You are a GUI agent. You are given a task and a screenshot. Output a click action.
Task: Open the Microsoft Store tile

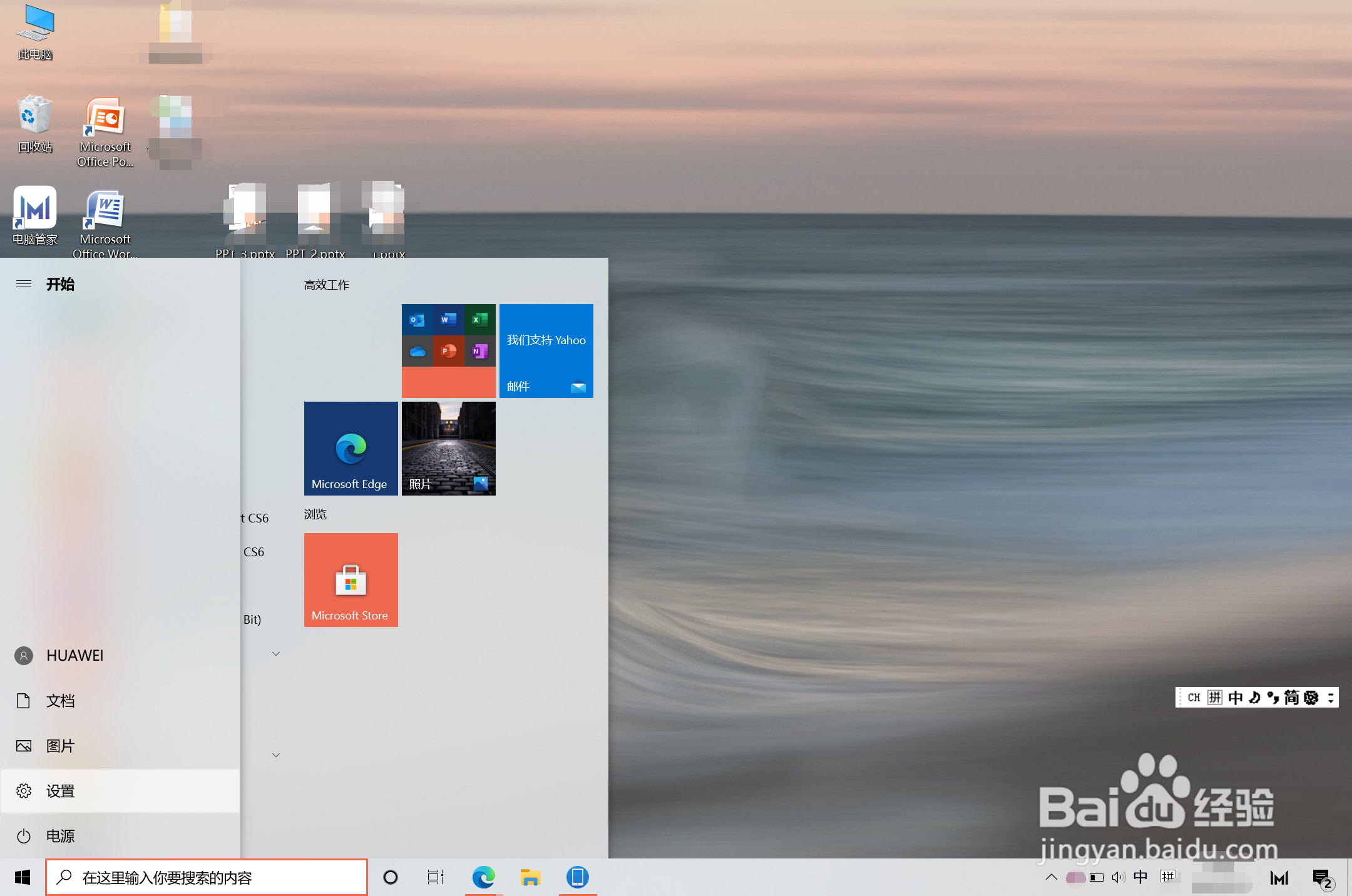click(351, 579)
